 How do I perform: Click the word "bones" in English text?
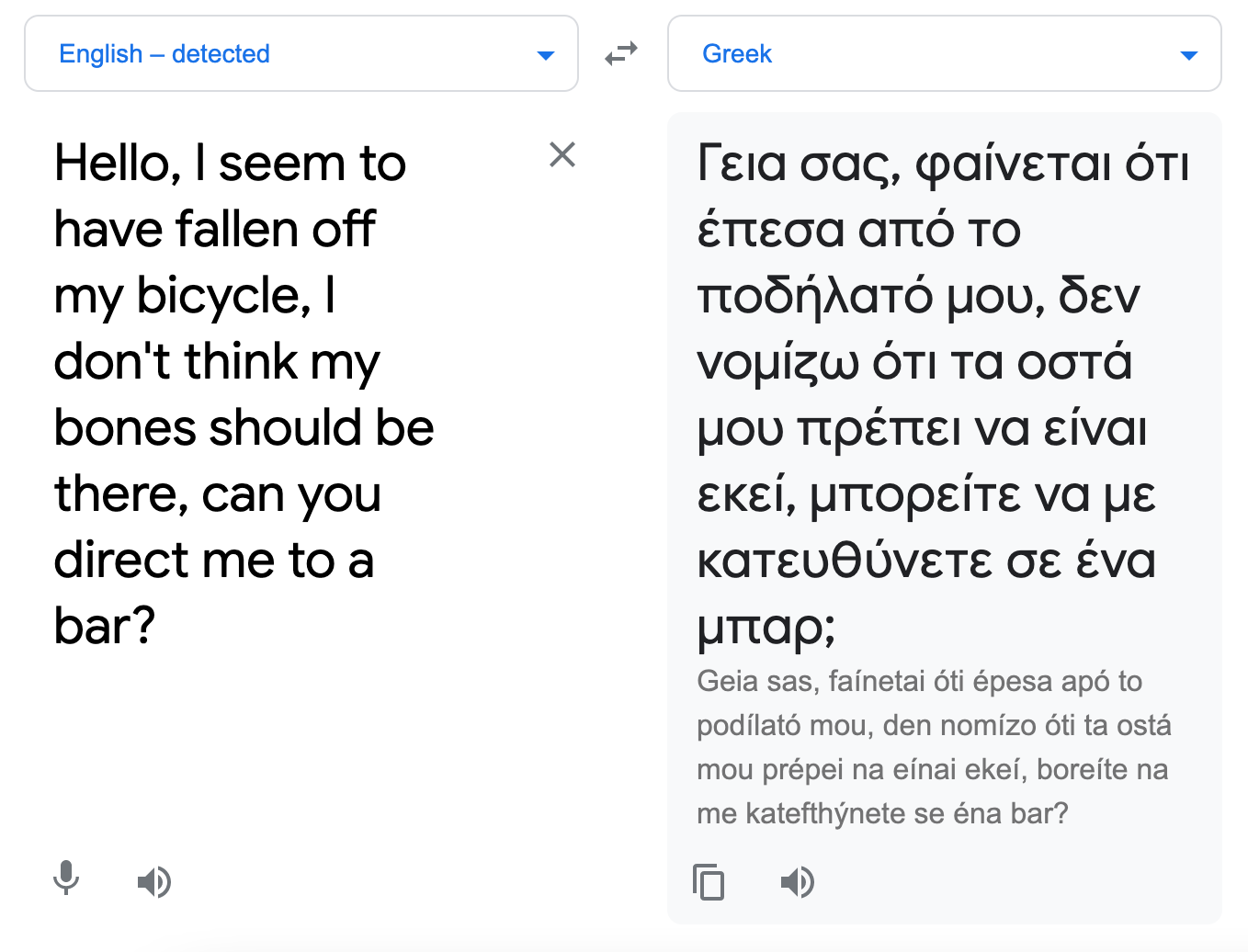[x=124, y=429]
